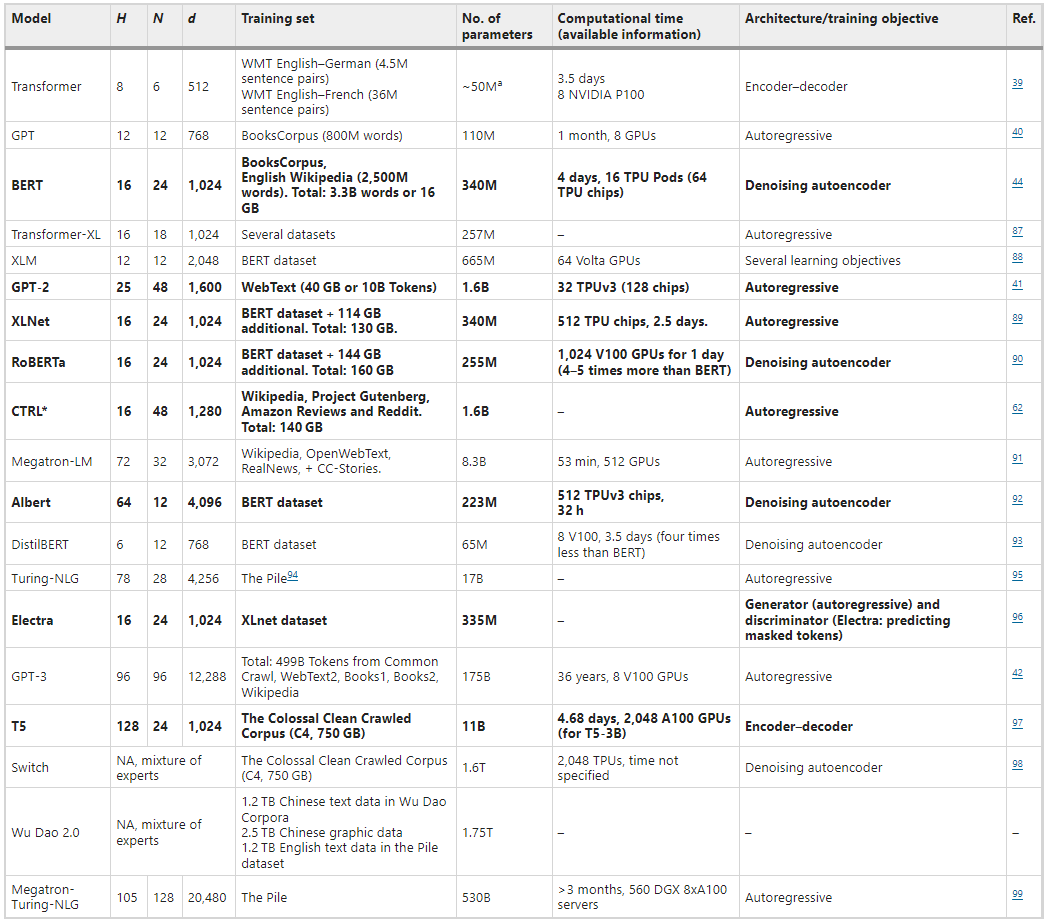Open reference 62 link for CTRL
The height and width of the screenshot is (924, 1050).
click(x=1017, y=408)
